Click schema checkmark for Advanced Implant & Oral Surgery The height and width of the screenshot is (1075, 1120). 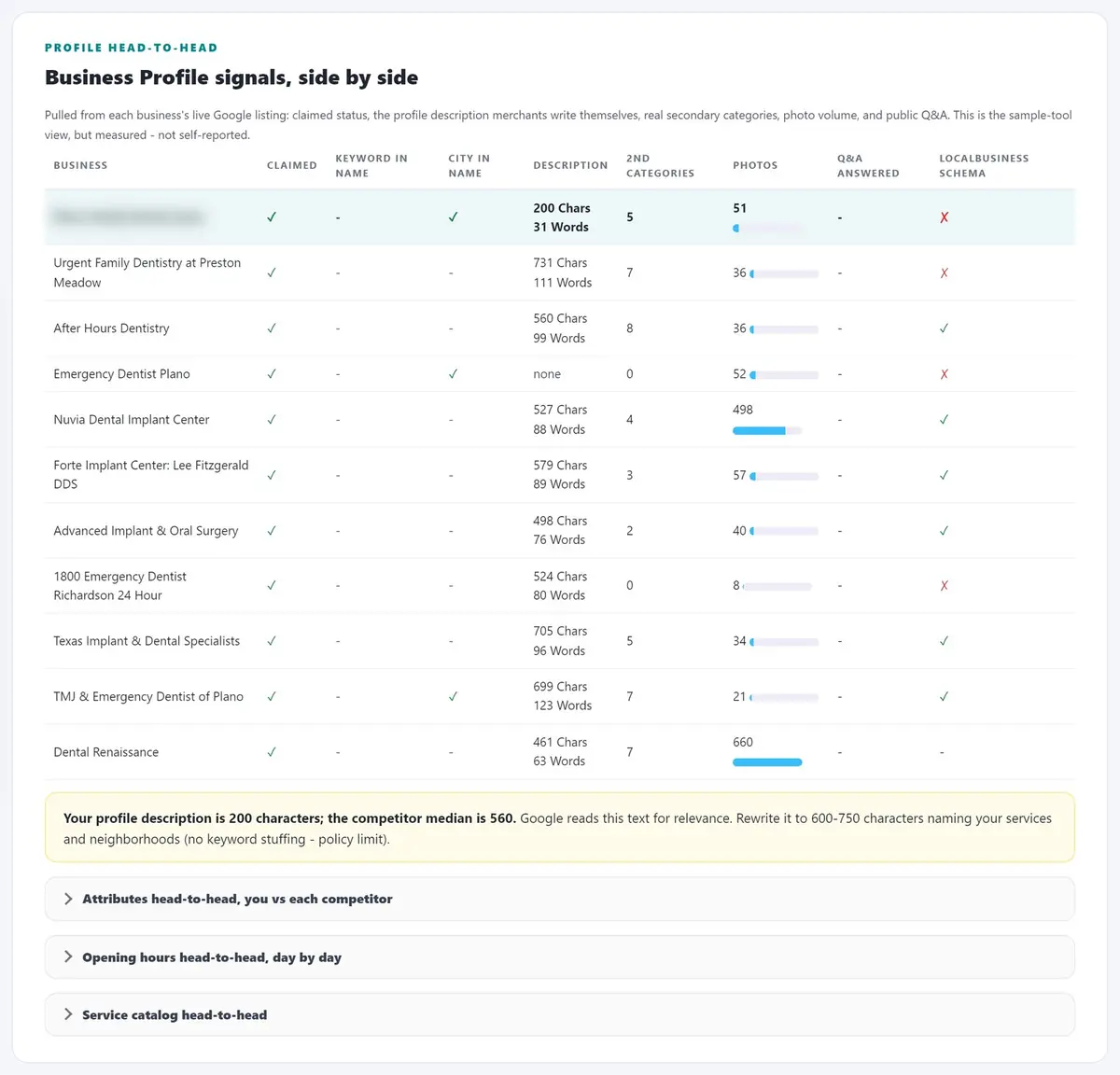point(945,531)
